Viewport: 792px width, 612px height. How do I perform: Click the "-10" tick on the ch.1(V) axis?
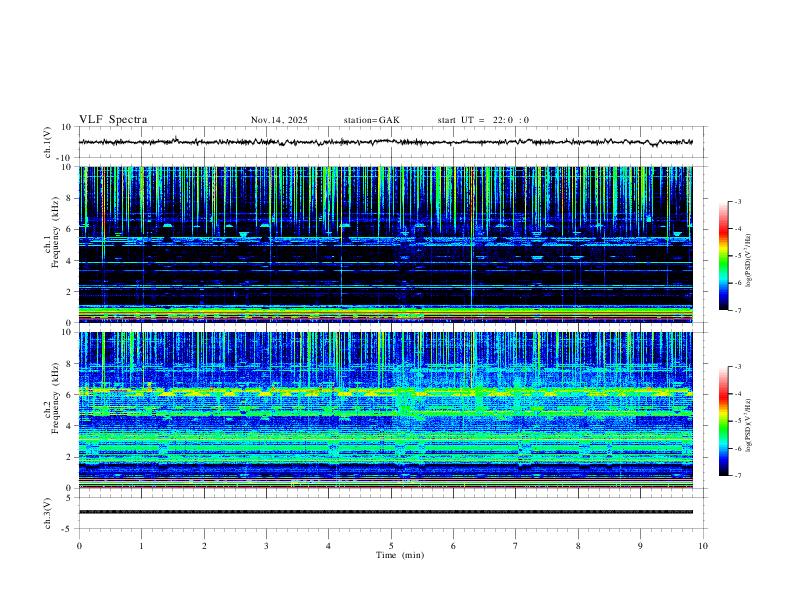(x=65, y=158)
